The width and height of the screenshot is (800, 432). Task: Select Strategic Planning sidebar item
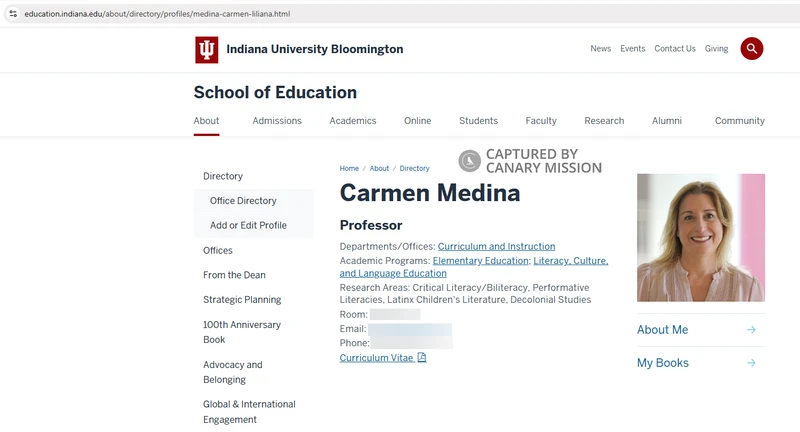(x=242, y=300)
